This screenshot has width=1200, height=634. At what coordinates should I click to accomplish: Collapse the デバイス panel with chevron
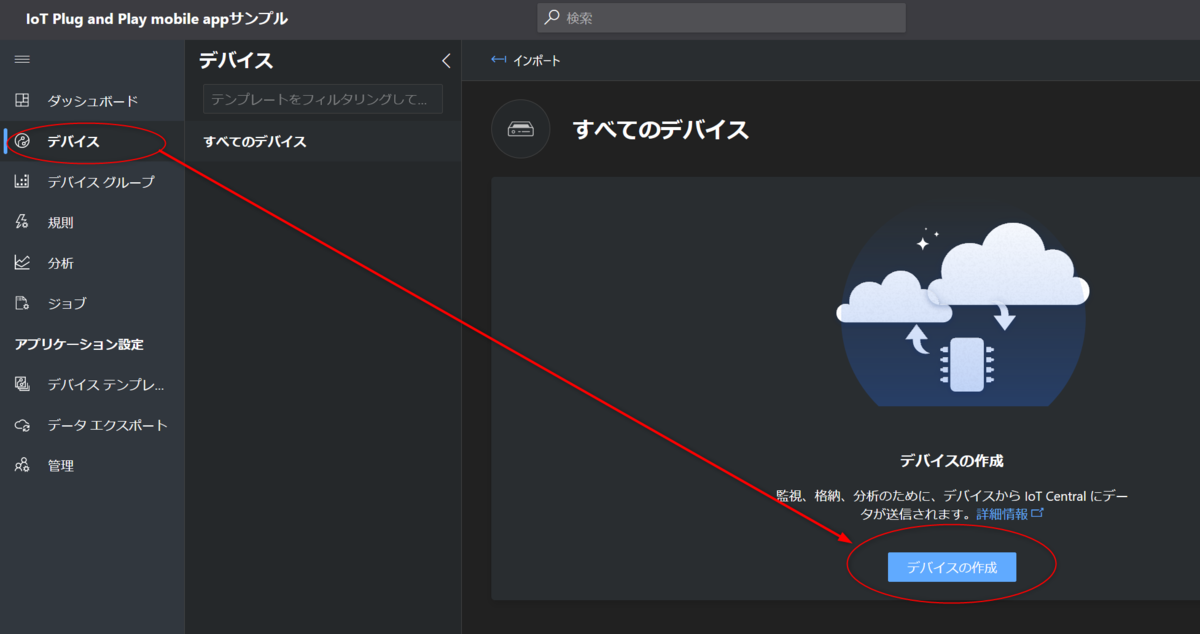[446, 60]
